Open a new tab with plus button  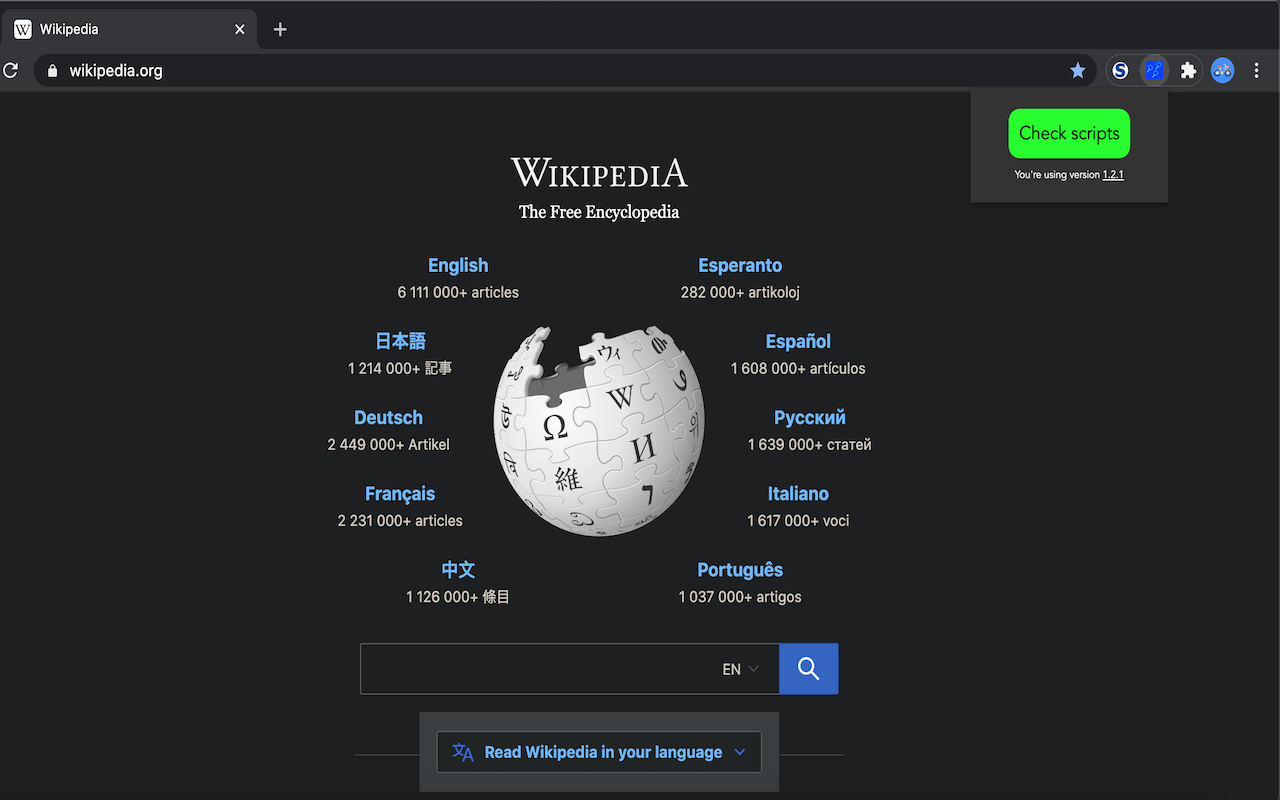[x=280, y=29]
